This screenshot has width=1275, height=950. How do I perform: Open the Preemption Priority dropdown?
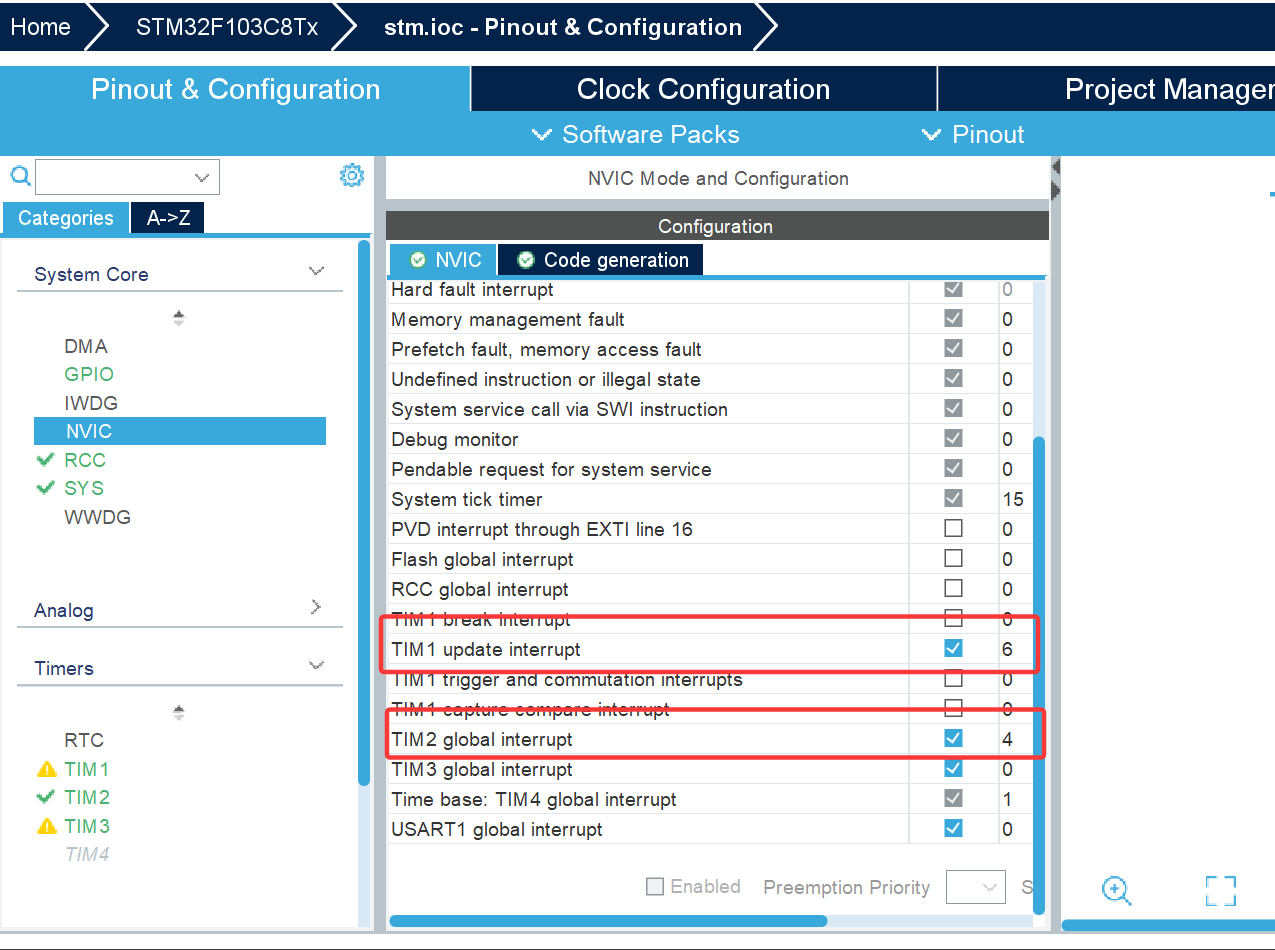975,887
